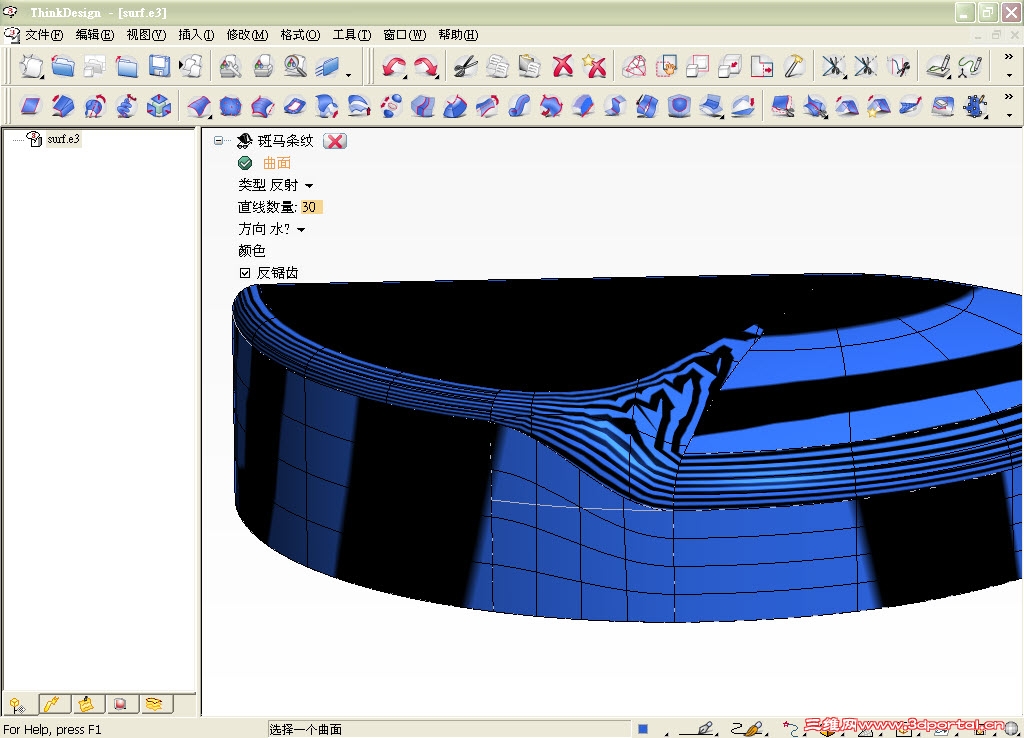Click the red X Delete icon
This screenshot has height=738, width=1024.
tap(563, 67)
